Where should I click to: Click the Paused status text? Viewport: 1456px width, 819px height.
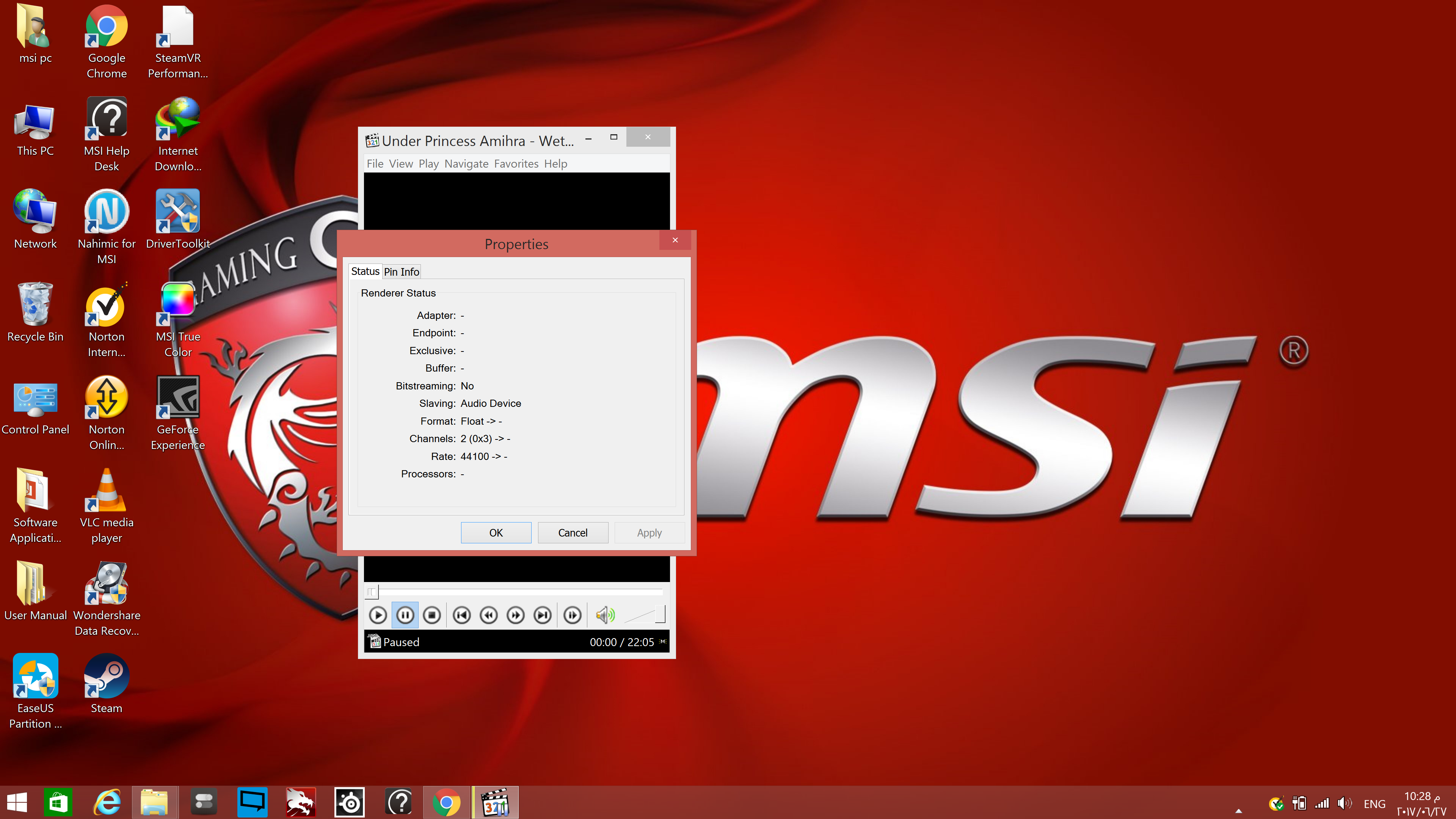pos(401,642)
